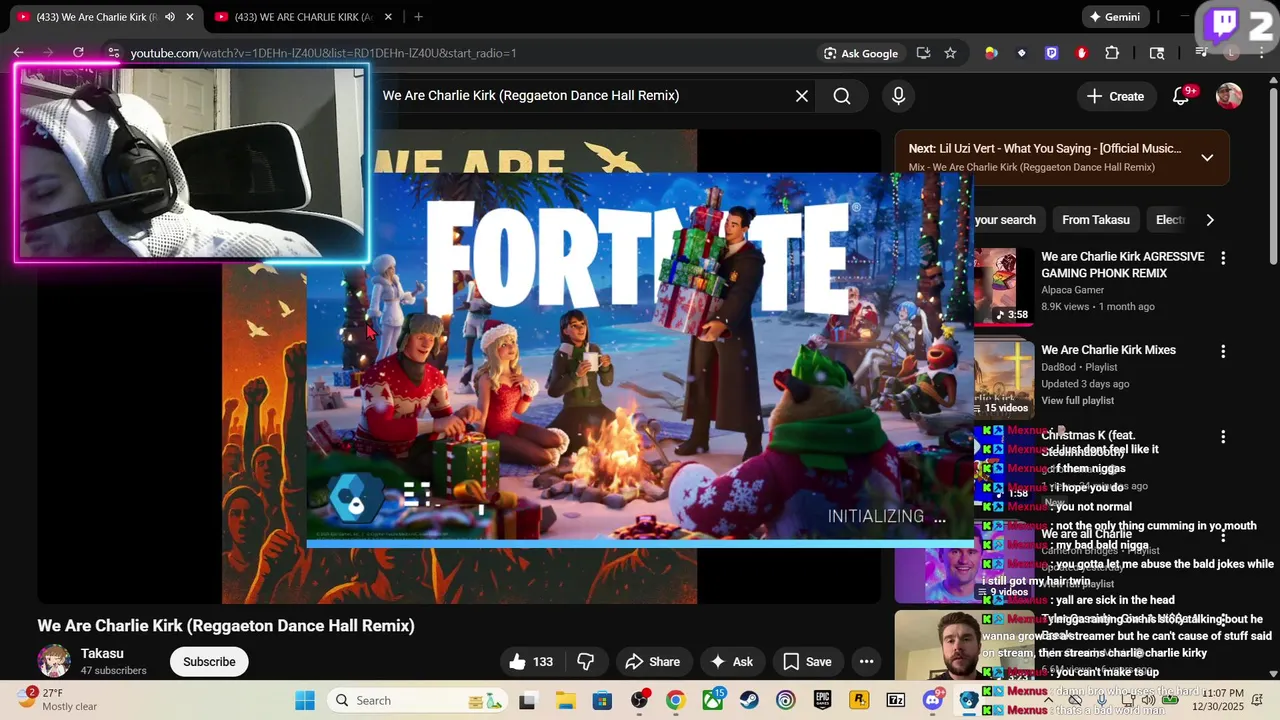
Task: Click Ask Google in the address bar
Action: [x=861, y=53]
